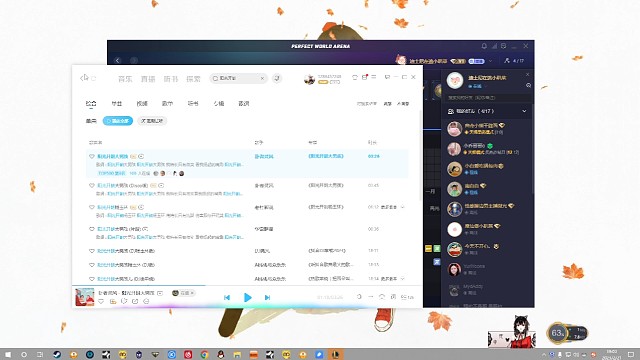Skip to the previous track
The image size is (640, 360).
click(227, 298)
